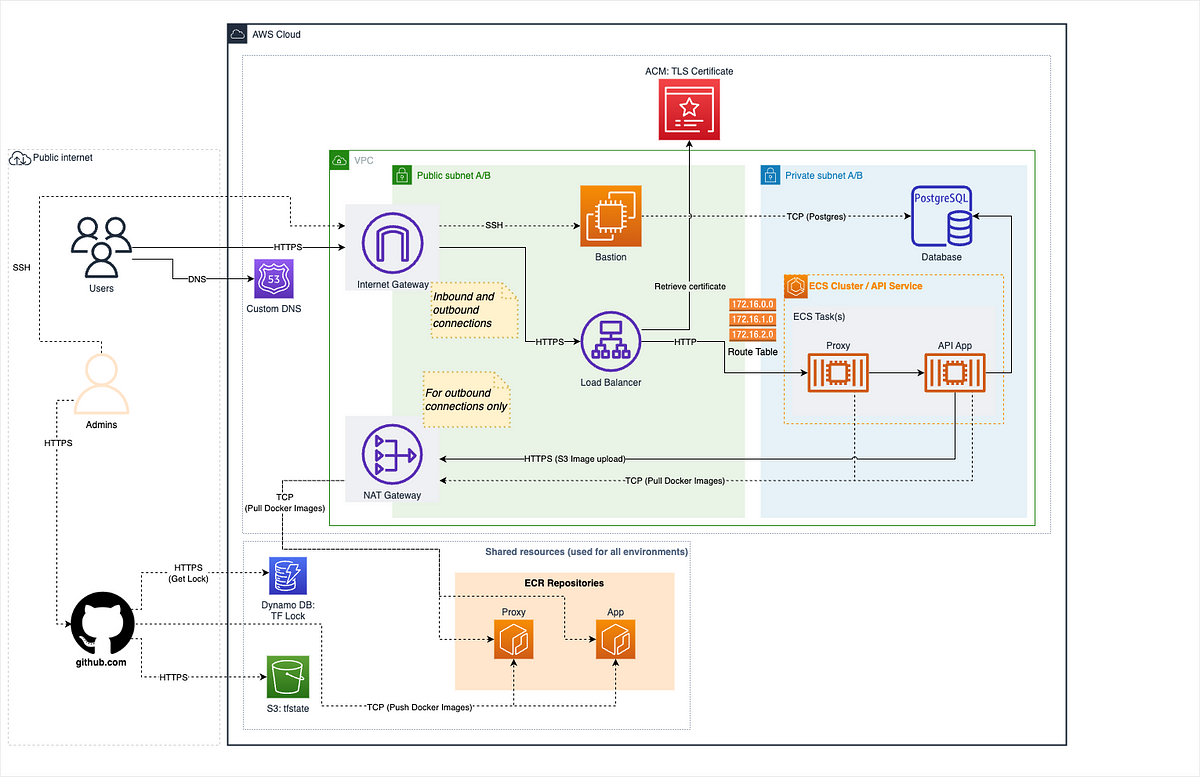Click the 'github.com' label
This screenshot has height=777, width=1200.
pos(101,662)
